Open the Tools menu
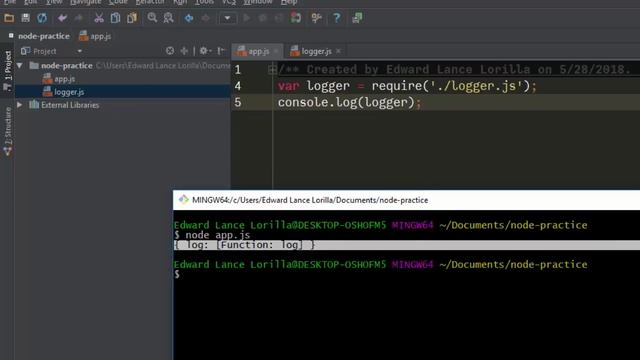 coord(204,2)
